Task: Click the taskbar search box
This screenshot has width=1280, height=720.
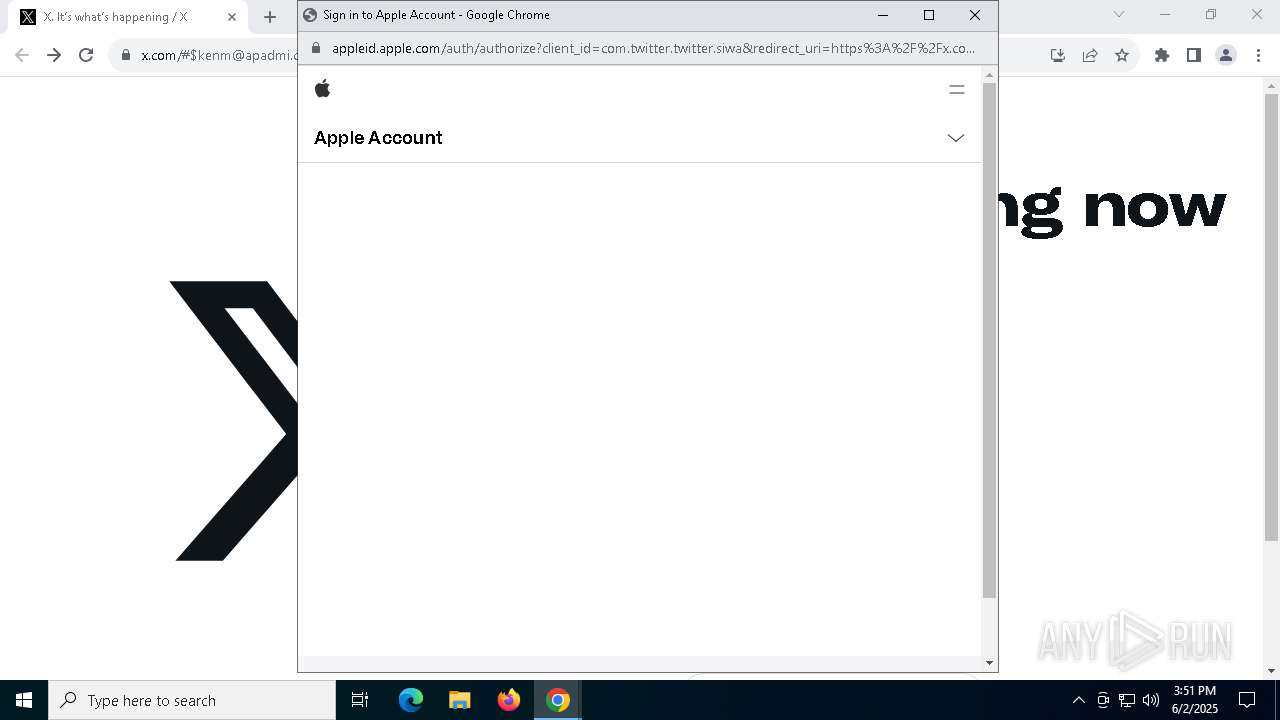Action: [x=192, y=700]
